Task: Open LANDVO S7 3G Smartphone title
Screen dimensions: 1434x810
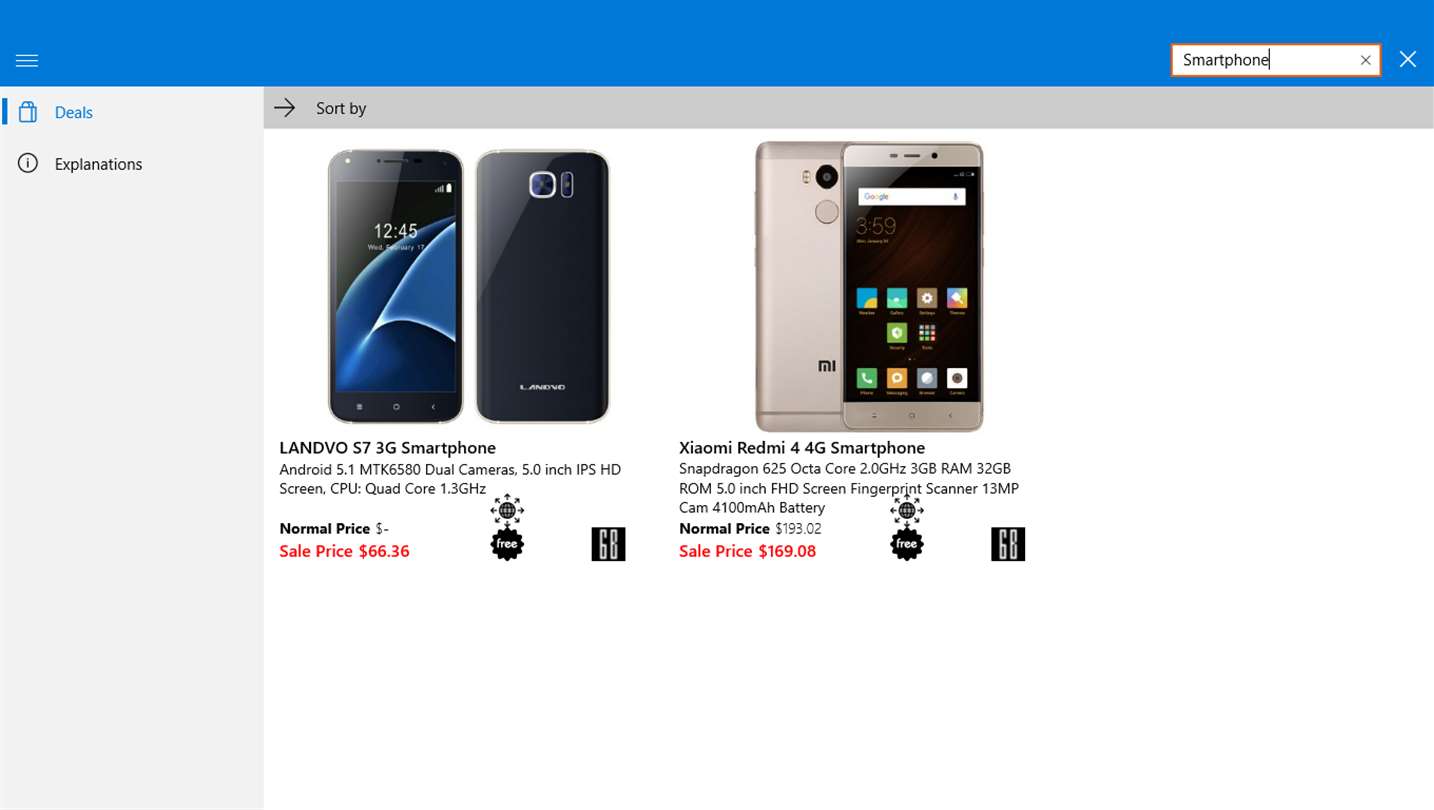Action: pos(388,448)
